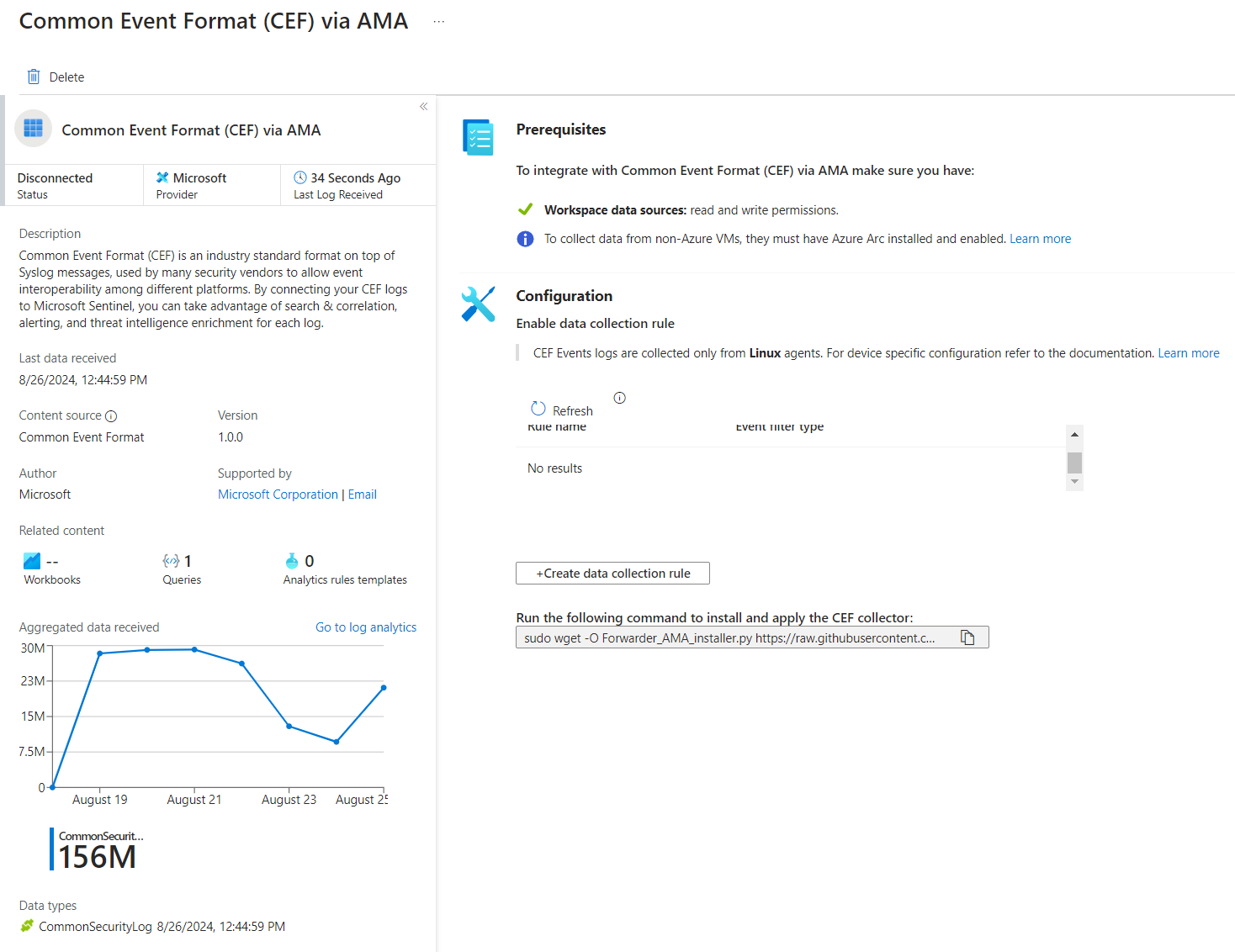Click the version value '1.0.0'

pos(231,437)
